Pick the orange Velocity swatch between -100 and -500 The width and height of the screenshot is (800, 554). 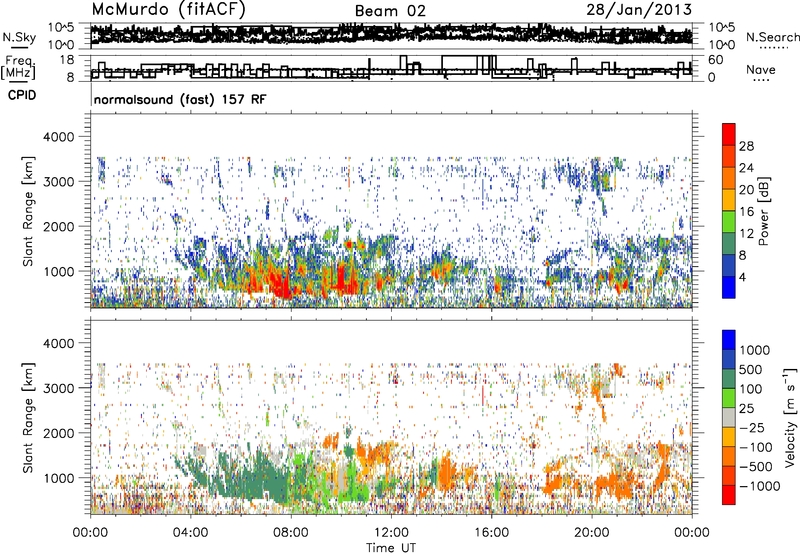click(729, 456)
